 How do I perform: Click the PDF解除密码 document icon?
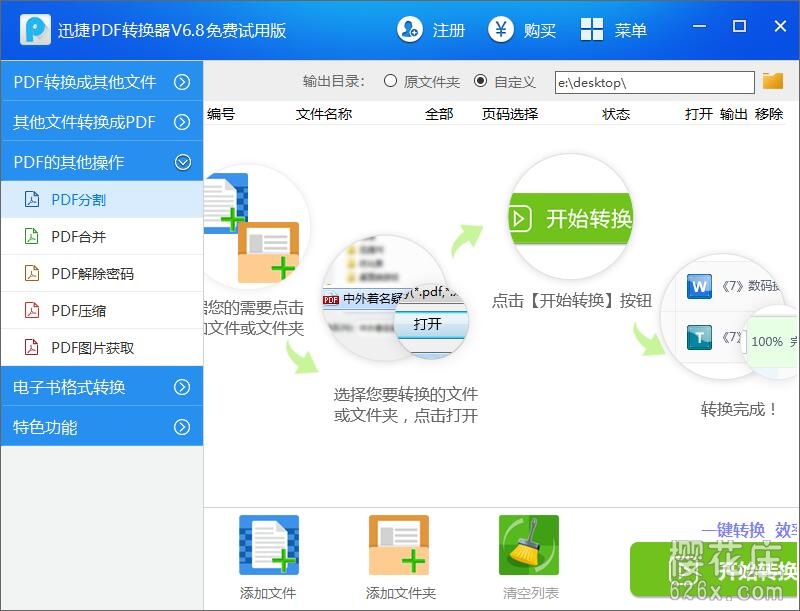coord(32,273)
